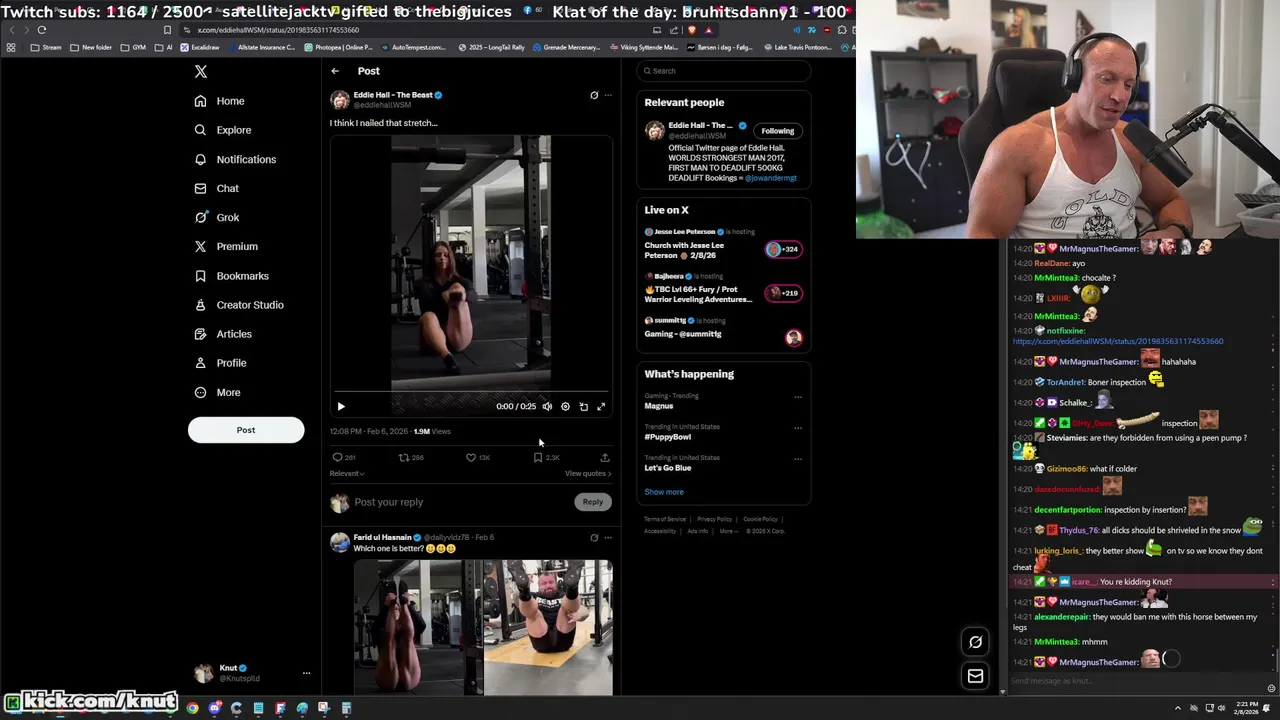
Task: Open the Photopea bookmark
Action: [x=338, y=47]
